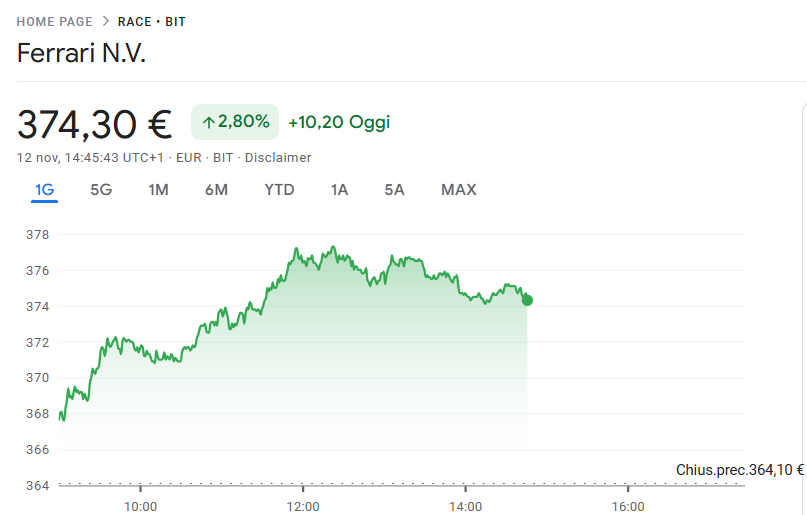
Task: View the 5A chart range
Action: [394, 190]
